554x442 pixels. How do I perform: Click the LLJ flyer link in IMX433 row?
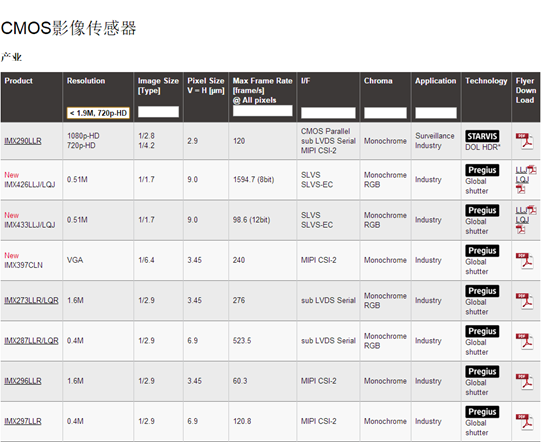(521, 210)
